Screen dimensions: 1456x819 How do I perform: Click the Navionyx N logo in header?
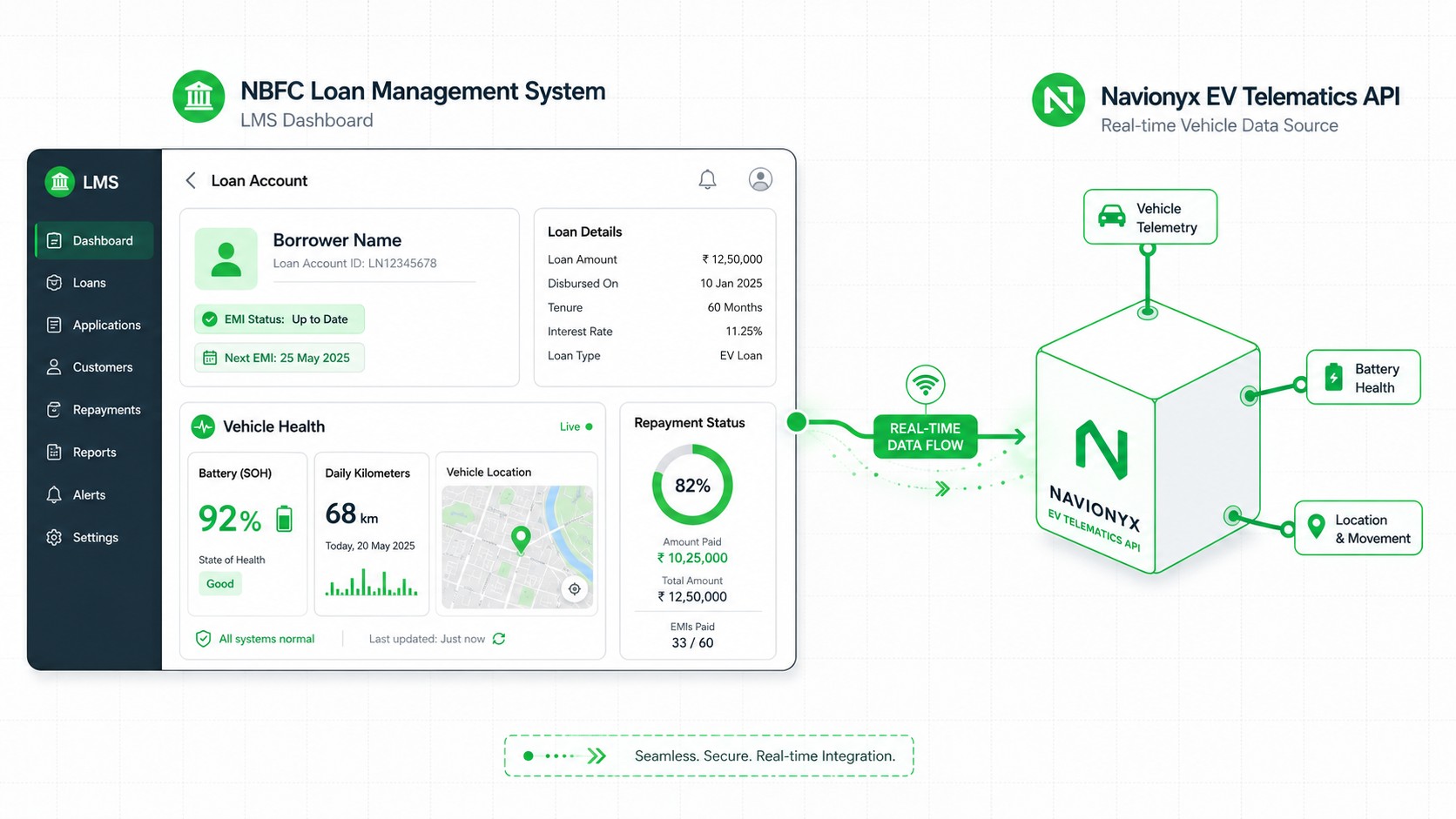pyautogui.click(x=1058, y=99)
